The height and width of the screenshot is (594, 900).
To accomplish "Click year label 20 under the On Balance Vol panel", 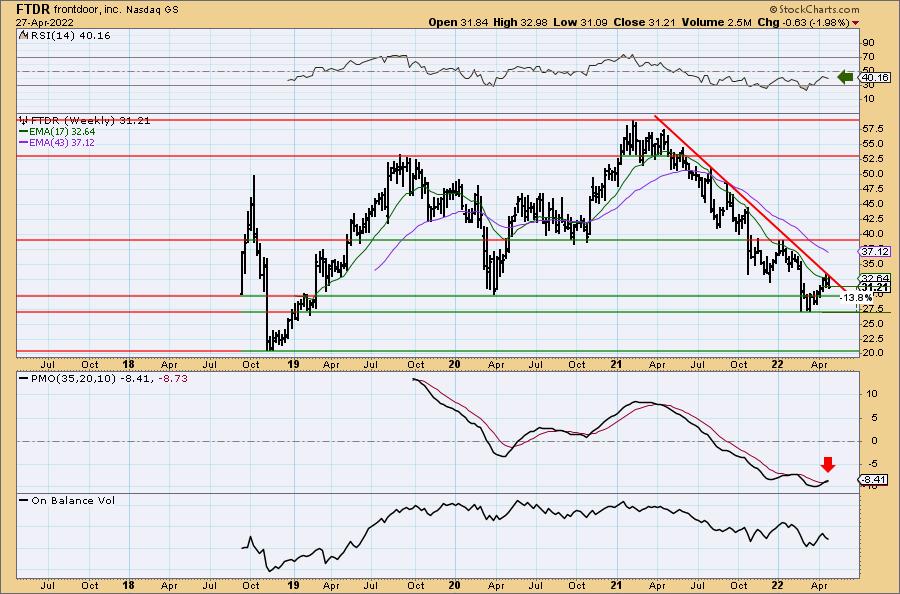I will click(455, 585).
